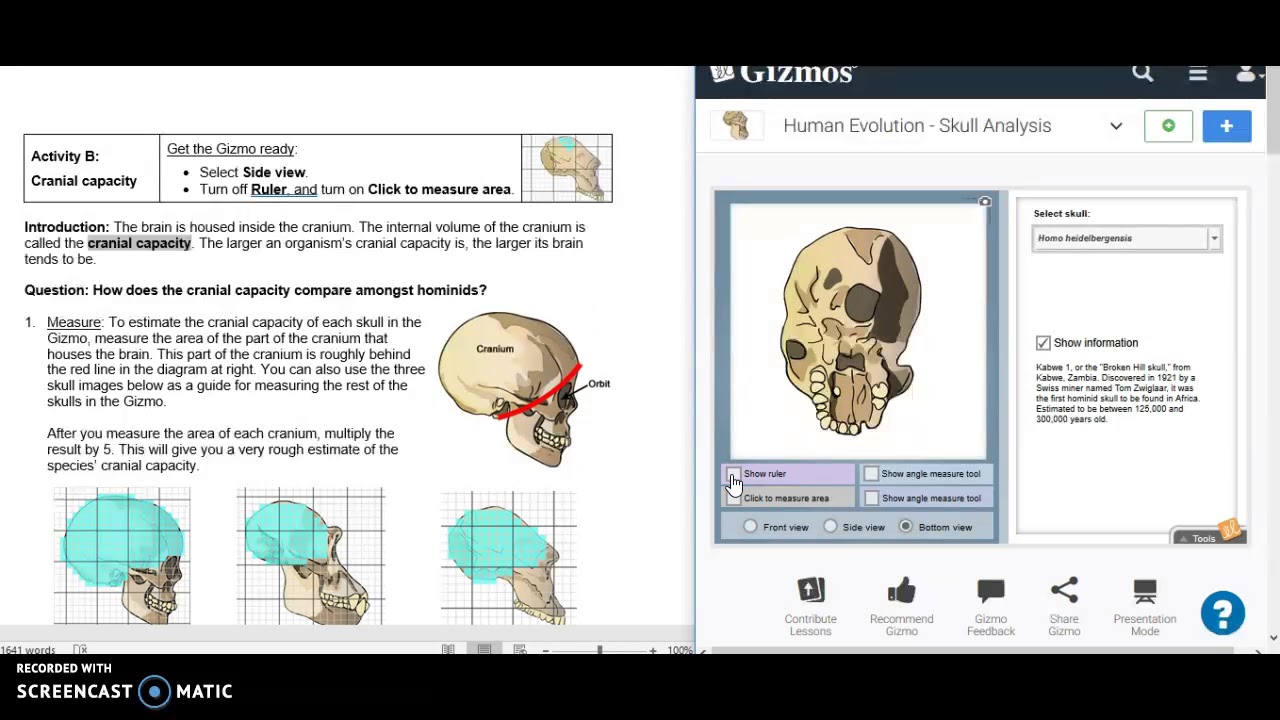This screenshot has width=1280, height=720.
Task: Open the blue question mark help button
Action: coord(1222,613)
